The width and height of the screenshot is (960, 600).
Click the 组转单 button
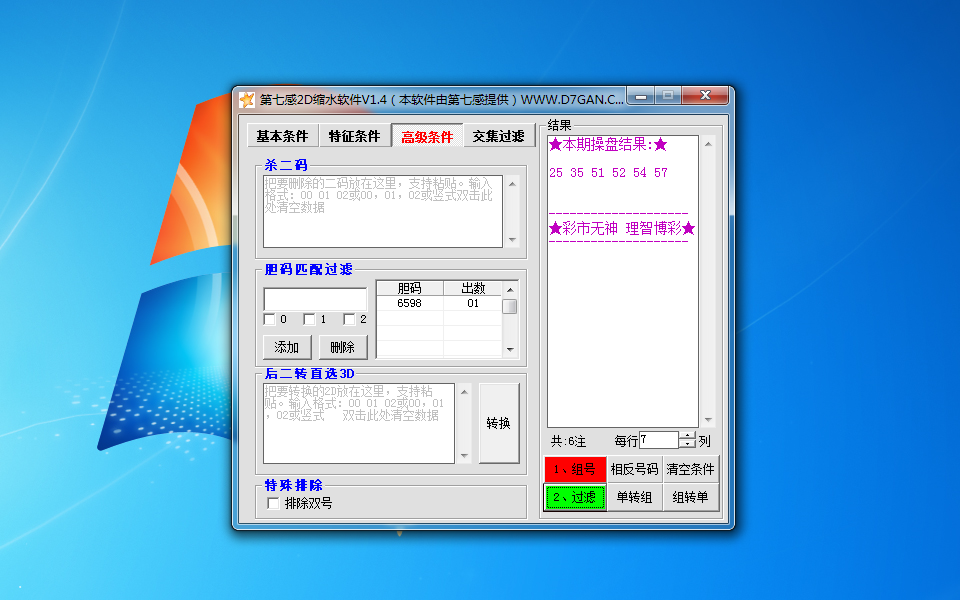pyautogui.click(x=691, y=497)
